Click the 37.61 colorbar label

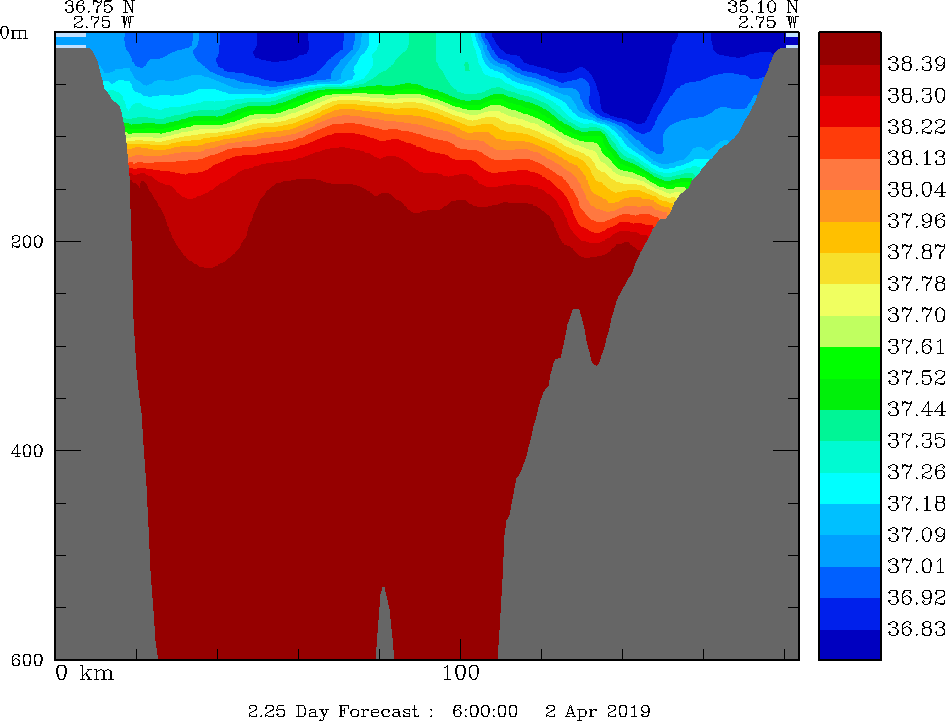point(916,346)
